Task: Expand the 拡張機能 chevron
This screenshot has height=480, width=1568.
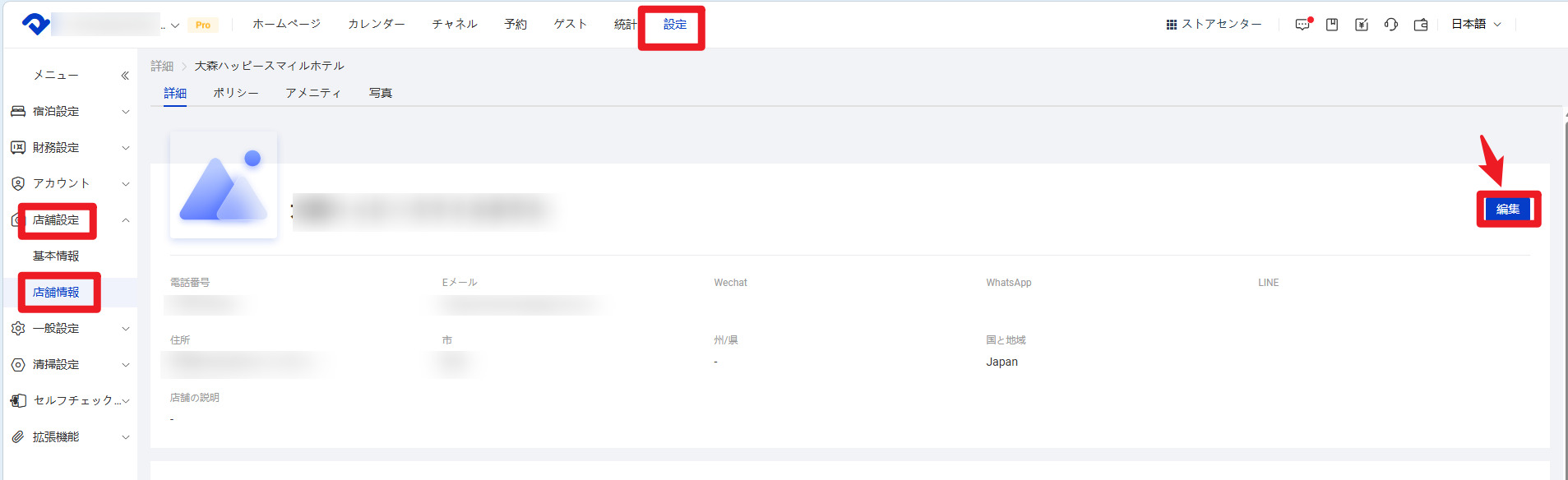Action: click(126, 437)
